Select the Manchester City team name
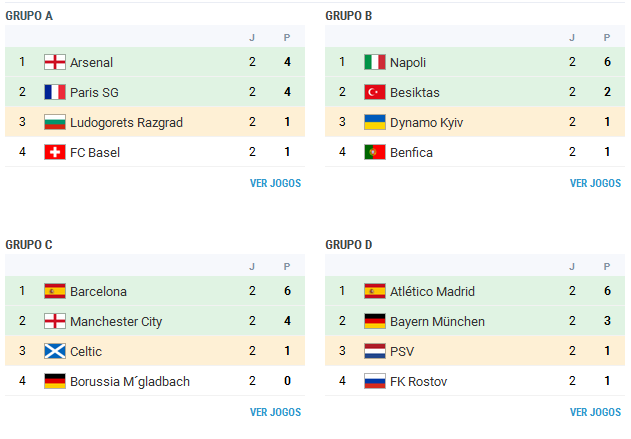 [x=115, y=321]
